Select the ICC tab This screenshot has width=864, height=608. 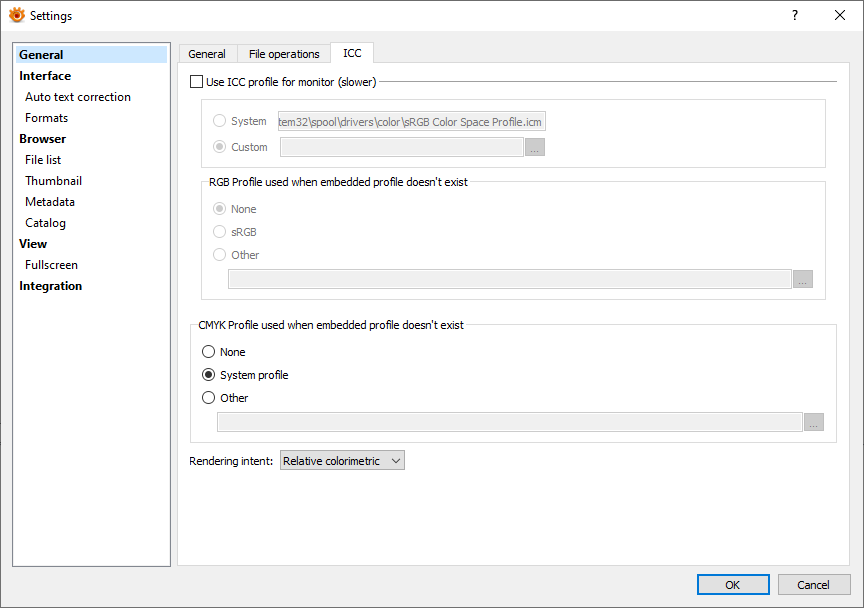tap(352, 53)
